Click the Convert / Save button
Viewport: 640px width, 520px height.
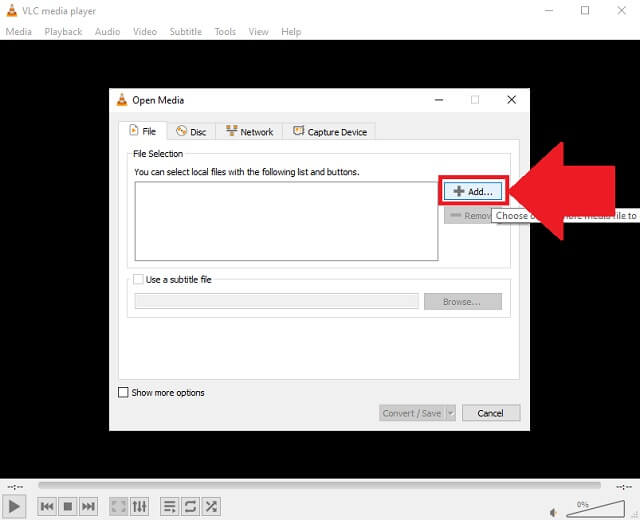point(412,413)
